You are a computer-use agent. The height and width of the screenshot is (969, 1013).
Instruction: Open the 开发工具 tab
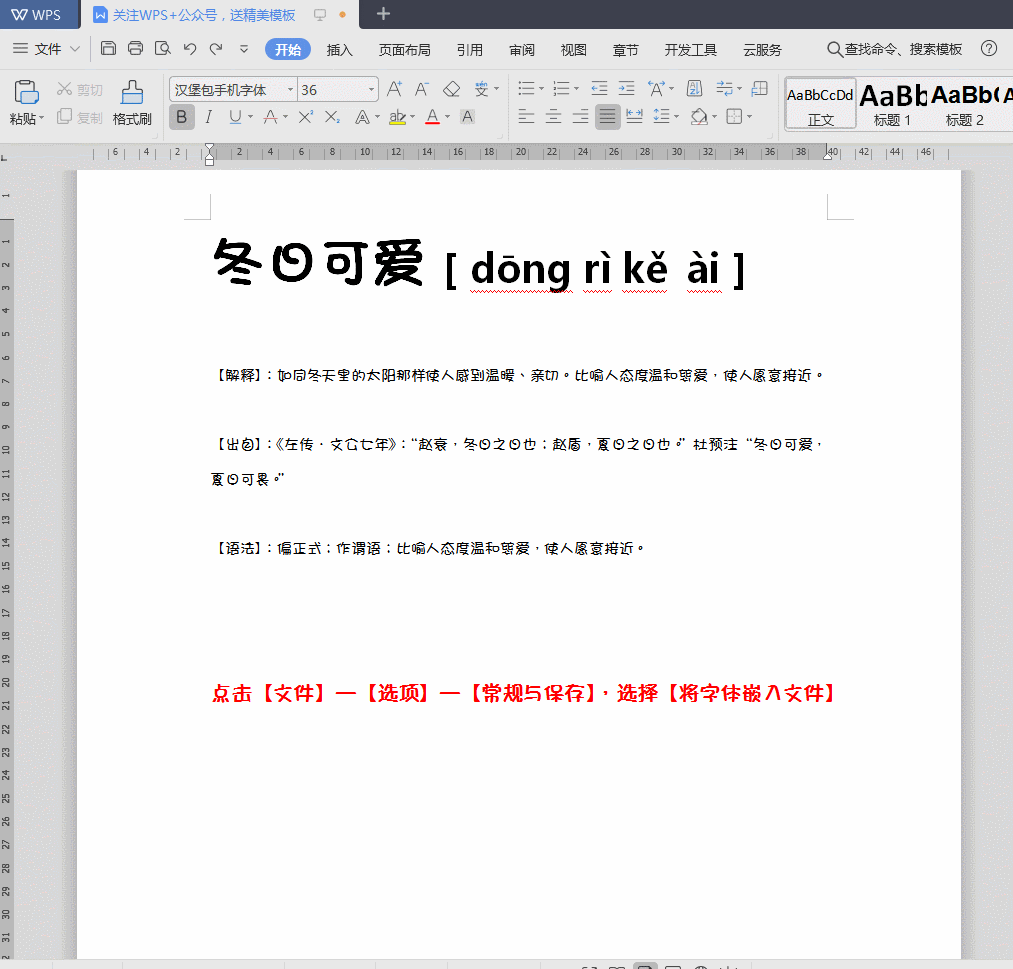click(x=691, y=50)
